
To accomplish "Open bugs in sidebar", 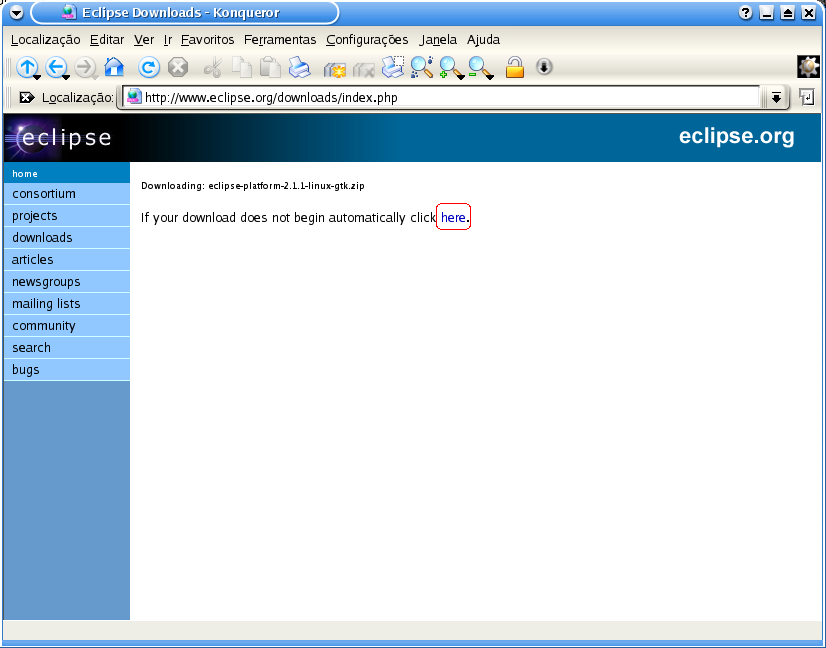I will (66, 370).
